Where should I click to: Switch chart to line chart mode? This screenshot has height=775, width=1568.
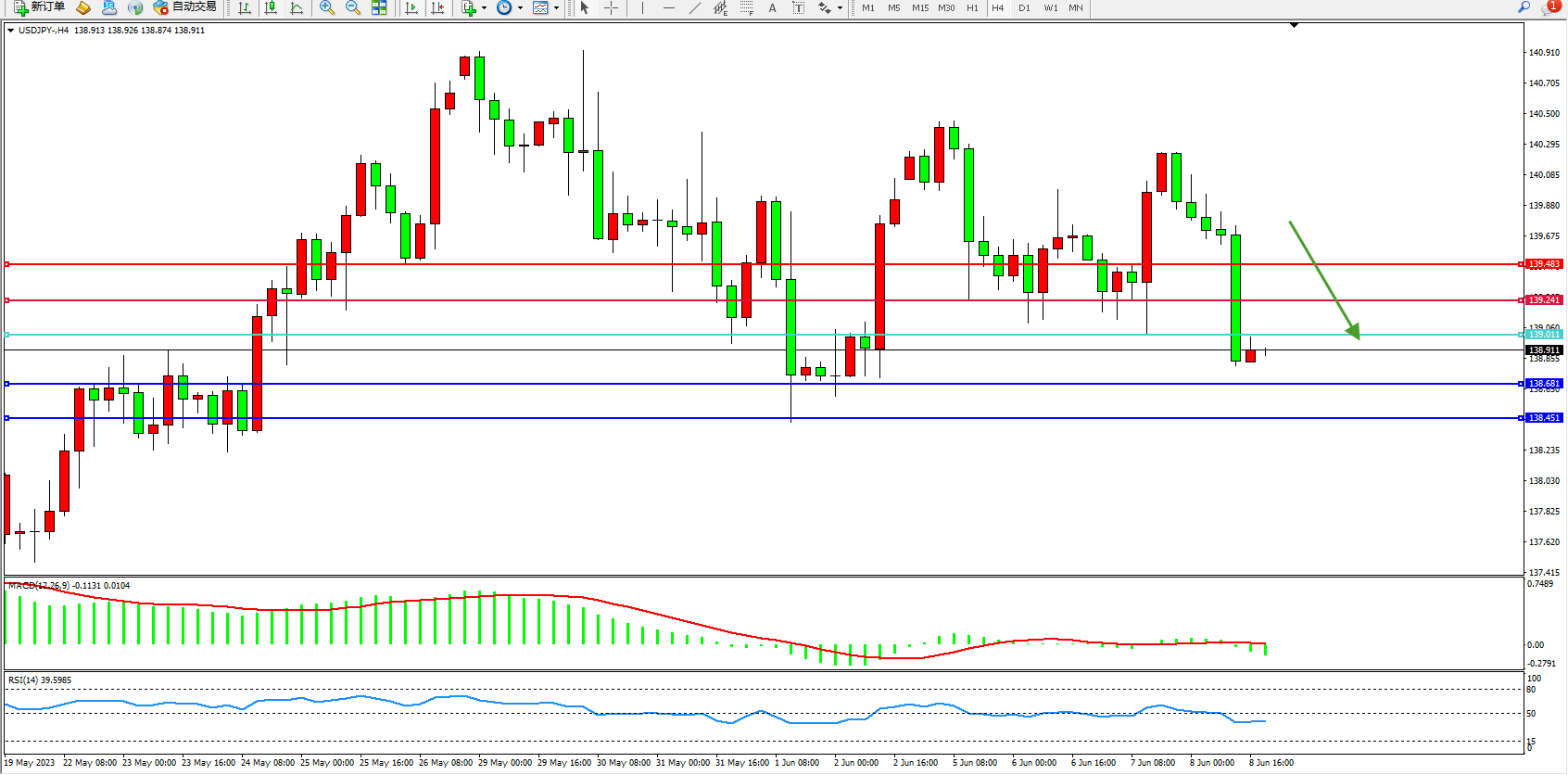tap(297, 7)
